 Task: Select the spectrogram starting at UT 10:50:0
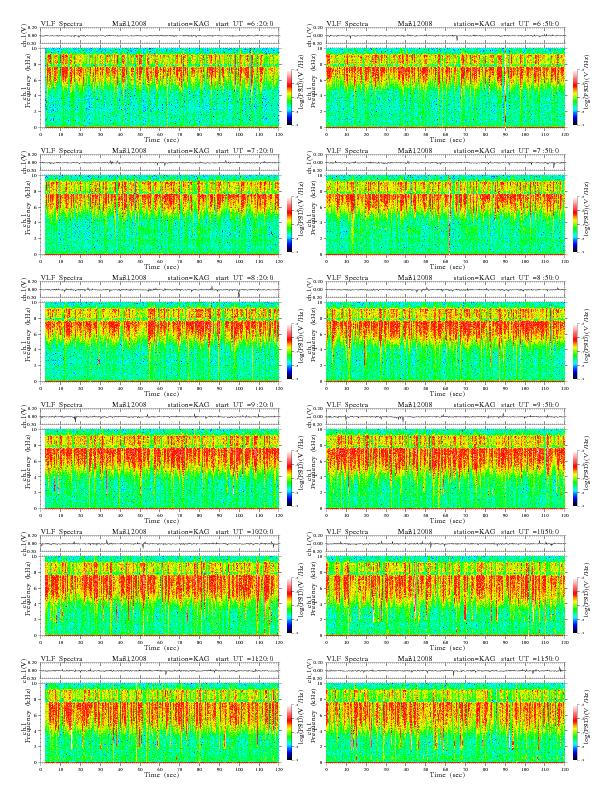445,596
